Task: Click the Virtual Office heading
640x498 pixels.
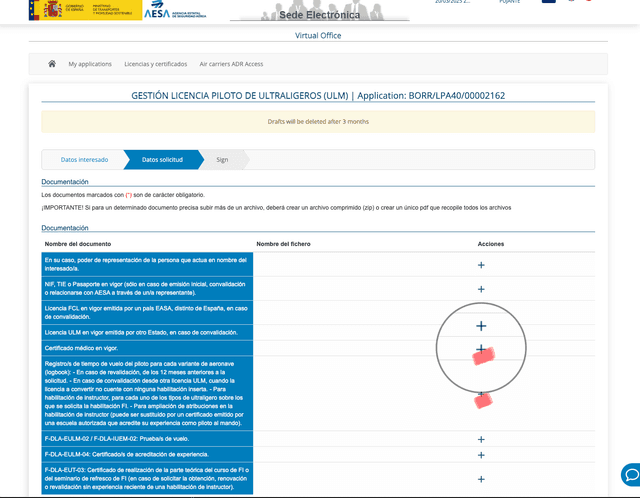Action: (x=318, y=36)
